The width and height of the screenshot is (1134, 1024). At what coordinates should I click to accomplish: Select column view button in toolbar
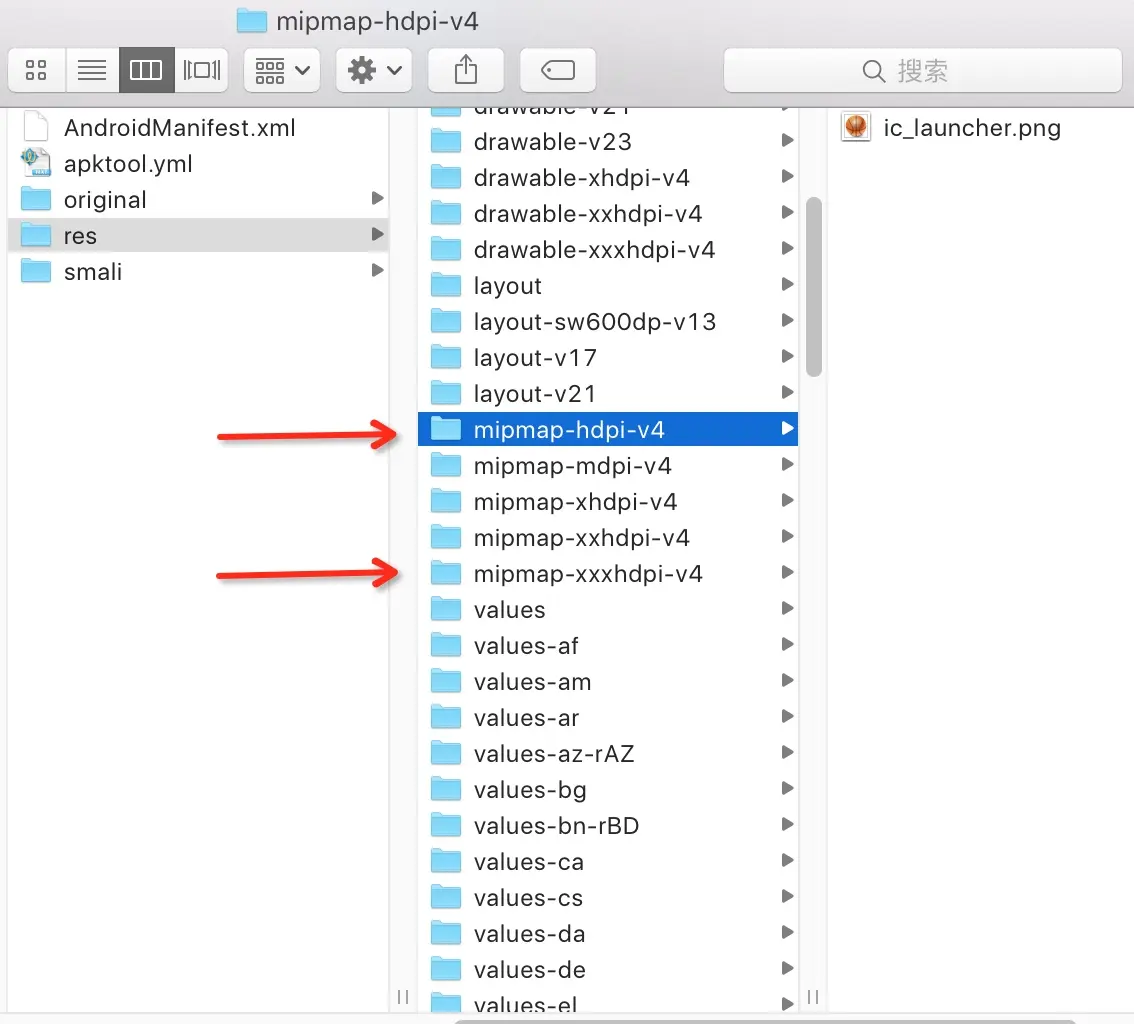[x=146, y=70]
